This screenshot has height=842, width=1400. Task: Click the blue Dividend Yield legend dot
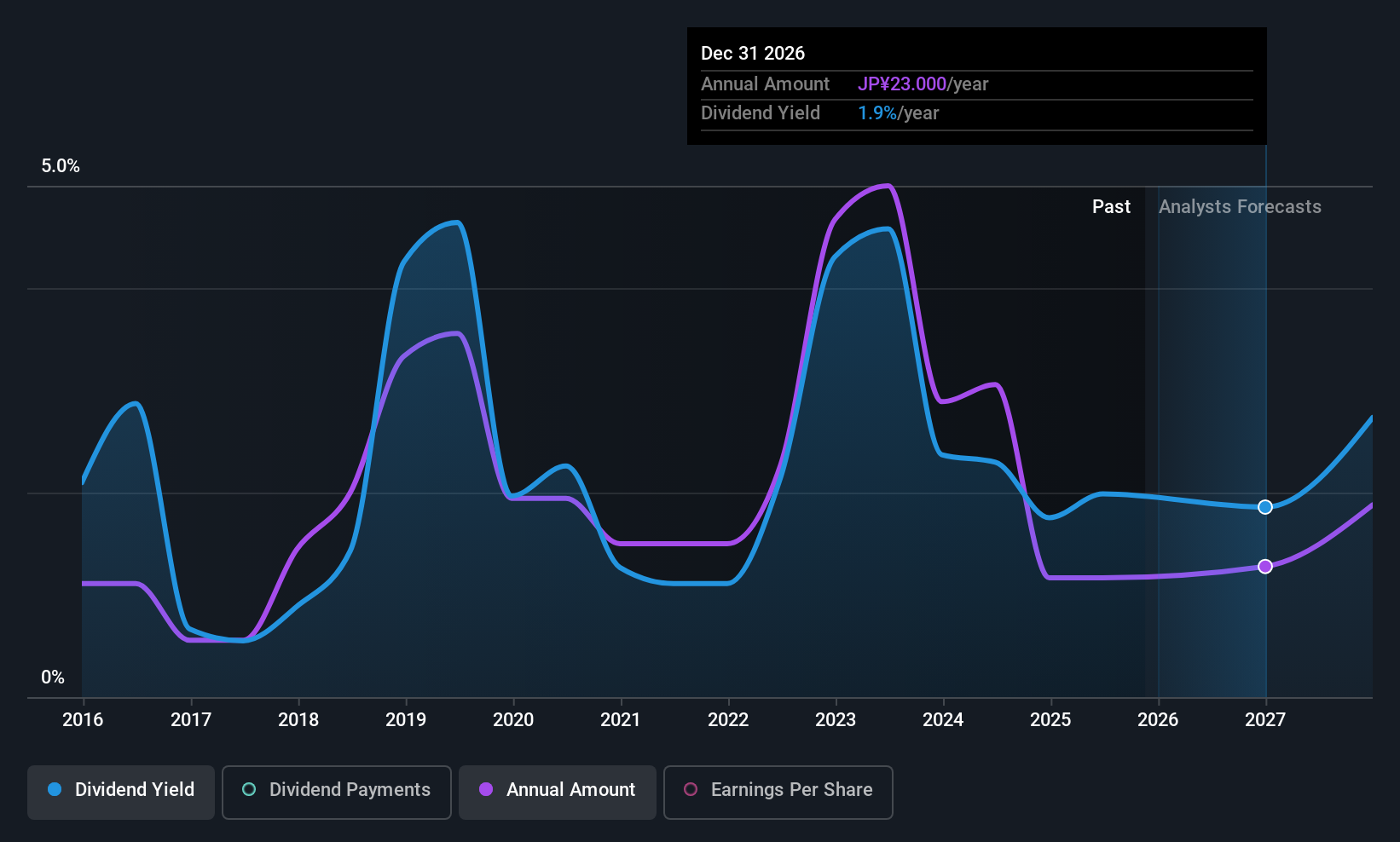click(x=55, y=789)
